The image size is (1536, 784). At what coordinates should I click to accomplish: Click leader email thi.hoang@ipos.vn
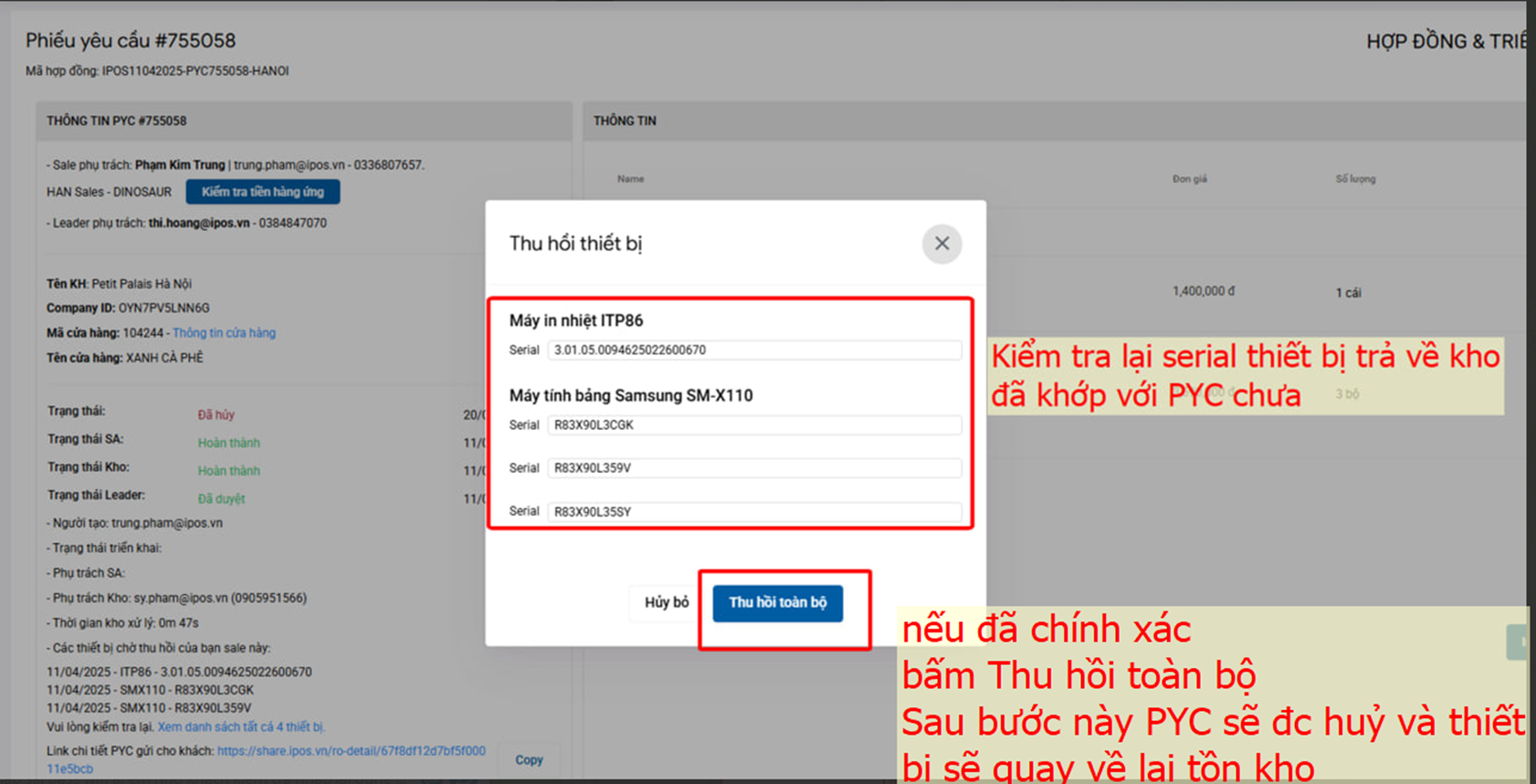tap(199, 223)
